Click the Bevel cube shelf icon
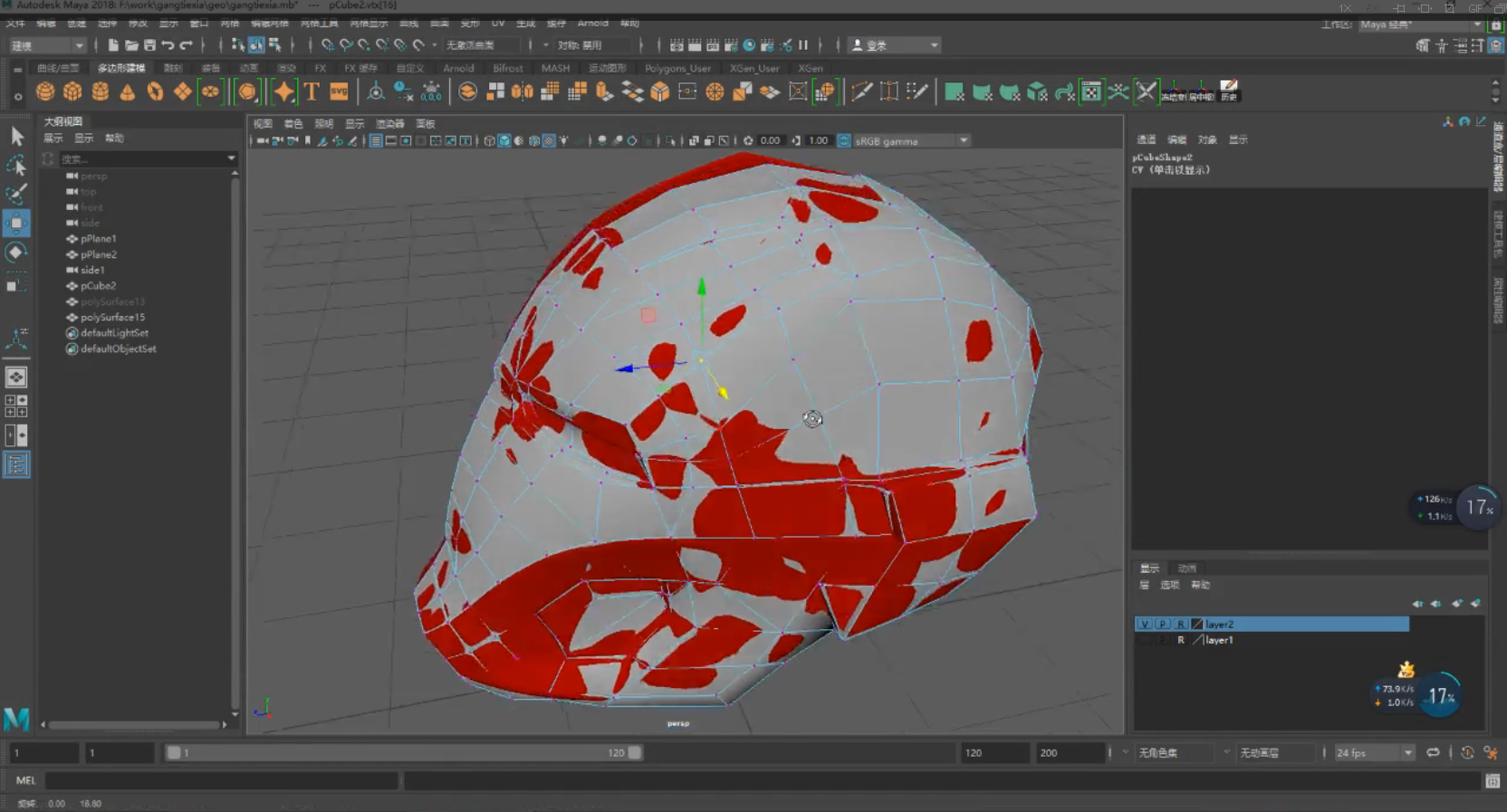This screenshot has height=812, width=1507. tap(660, 91)
